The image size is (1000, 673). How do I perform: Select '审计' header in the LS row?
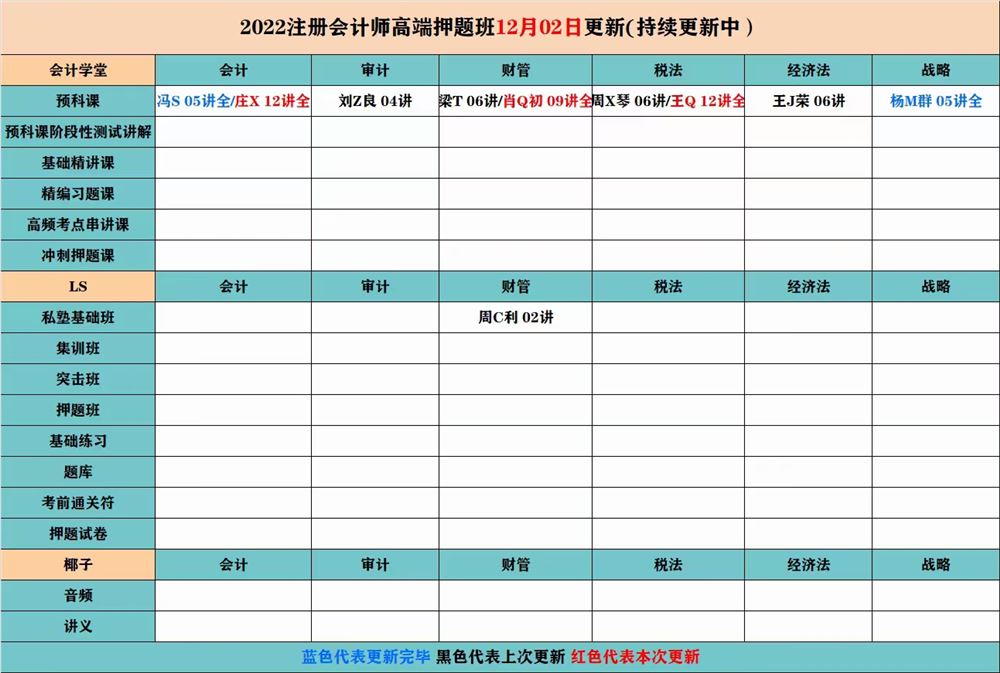pos(375,286)
